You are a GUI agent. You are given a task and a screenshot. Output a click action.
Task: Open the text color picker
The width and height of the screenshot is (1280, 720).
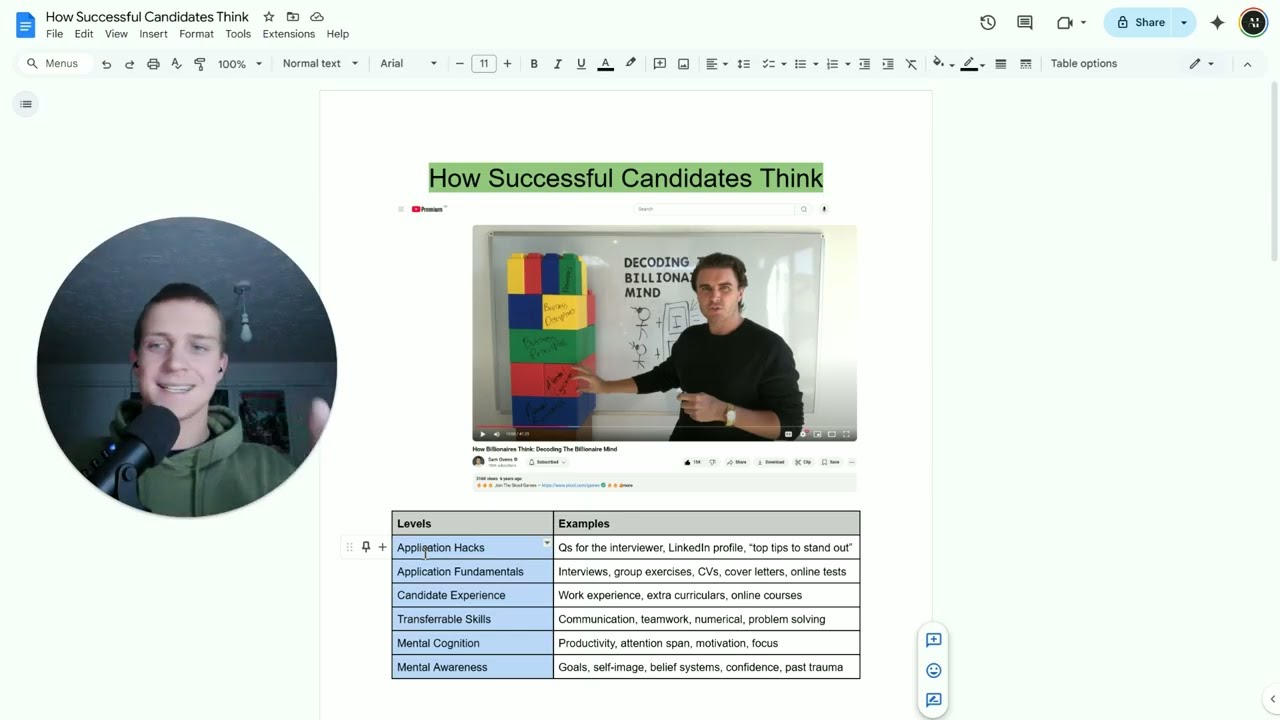[x=605, y=64]
